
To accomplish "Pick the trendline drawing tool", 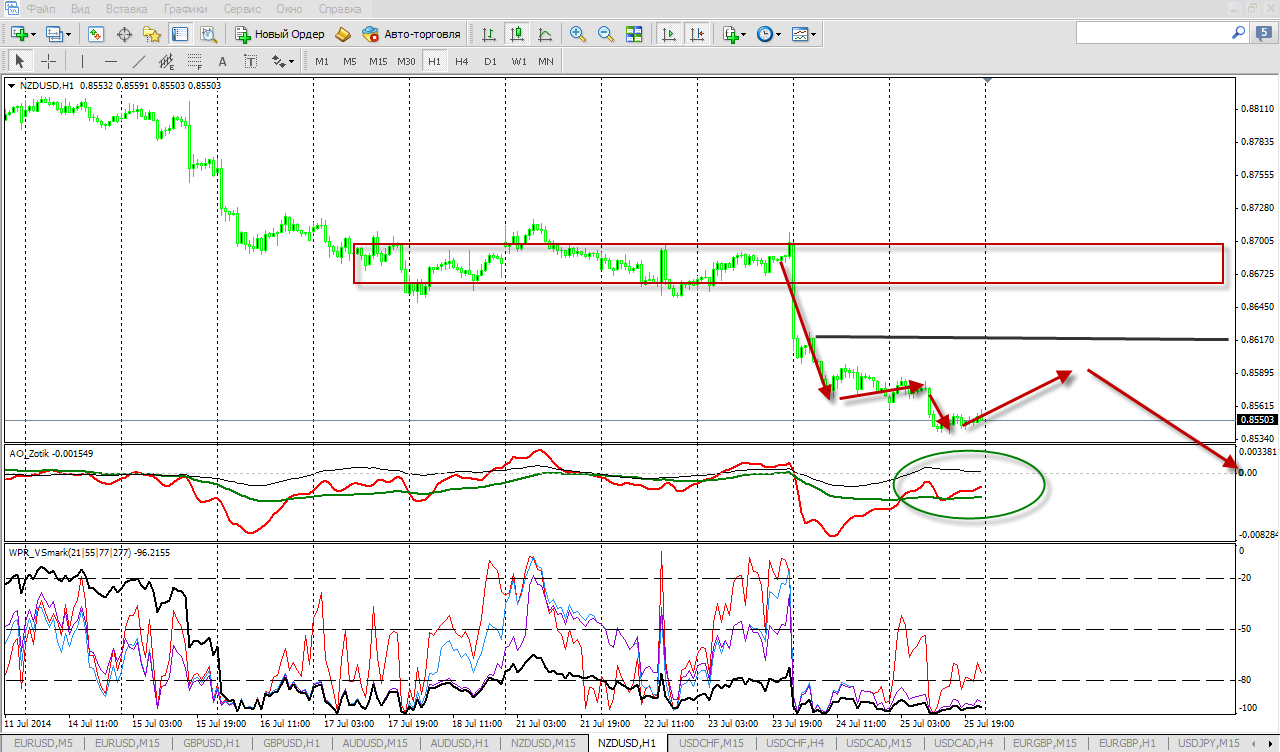I will pyautogui.click(x=139, y=61).
